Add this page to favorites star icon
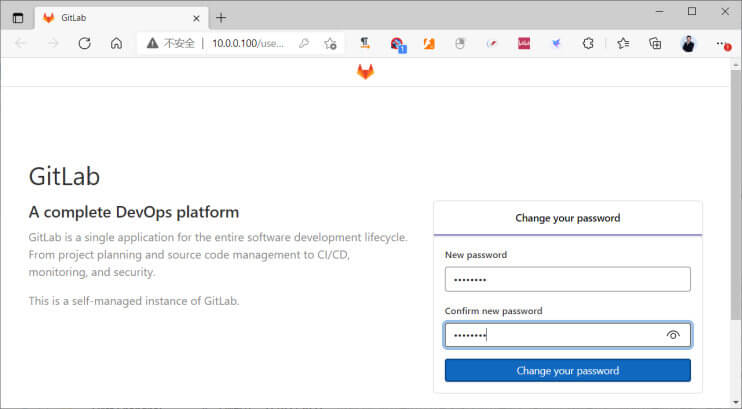 click(330, 44)
